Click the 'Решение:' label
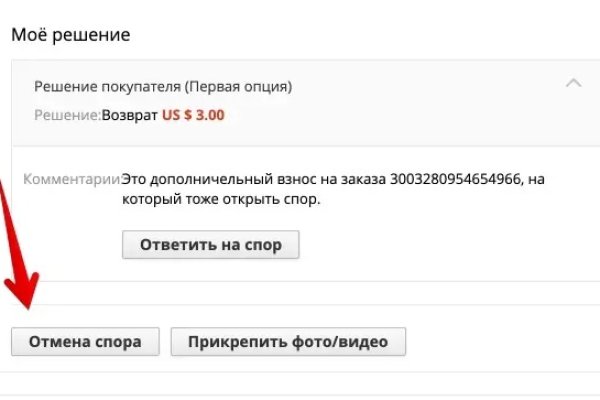This screenshot has width=600, height=400. (x=66, y=115)
